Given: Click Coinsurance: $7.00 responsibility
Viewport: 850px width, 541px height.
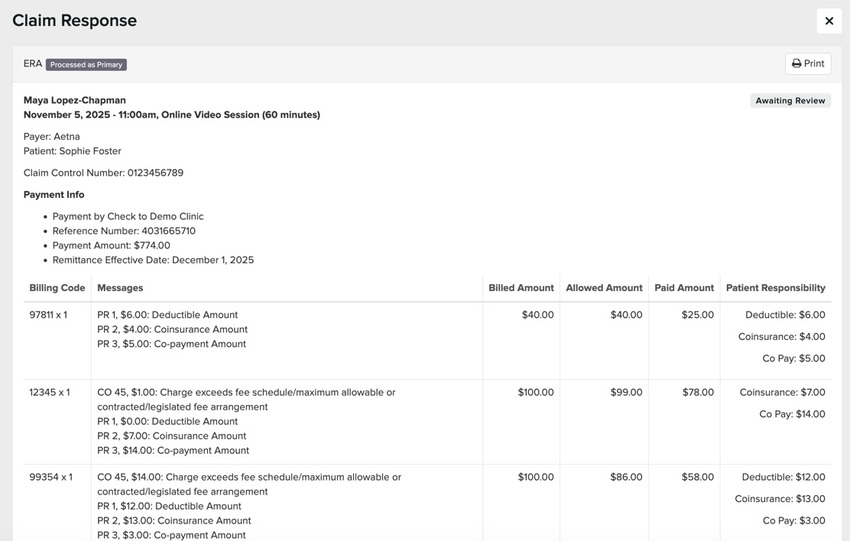Looking at the screenshot, I should [x=782, y=392].
